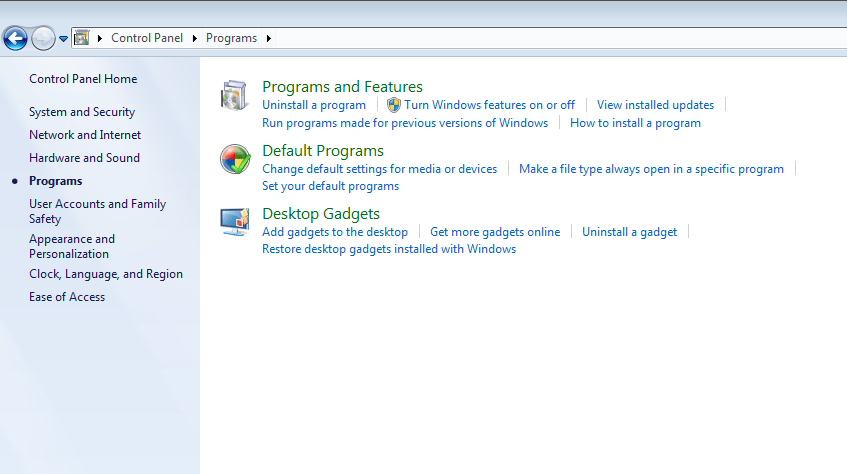847x474 pixels.
Task: Select the bold Programs sidebar item
Action: click(x=56, y=181)
